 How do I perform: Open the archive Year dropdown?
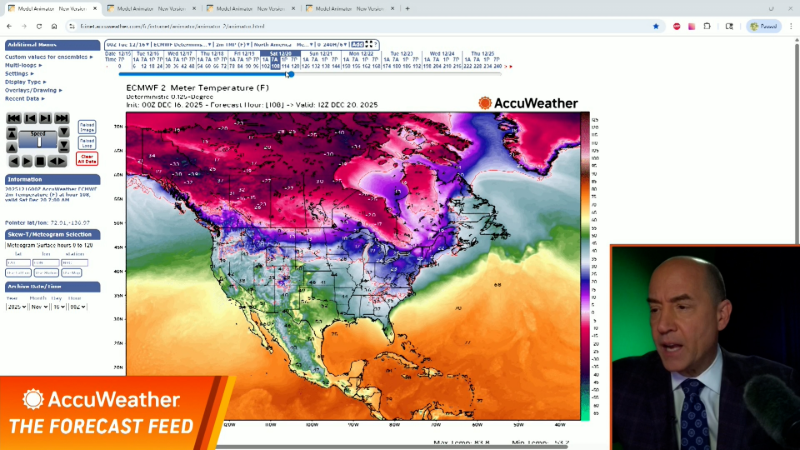click(16, 307)
